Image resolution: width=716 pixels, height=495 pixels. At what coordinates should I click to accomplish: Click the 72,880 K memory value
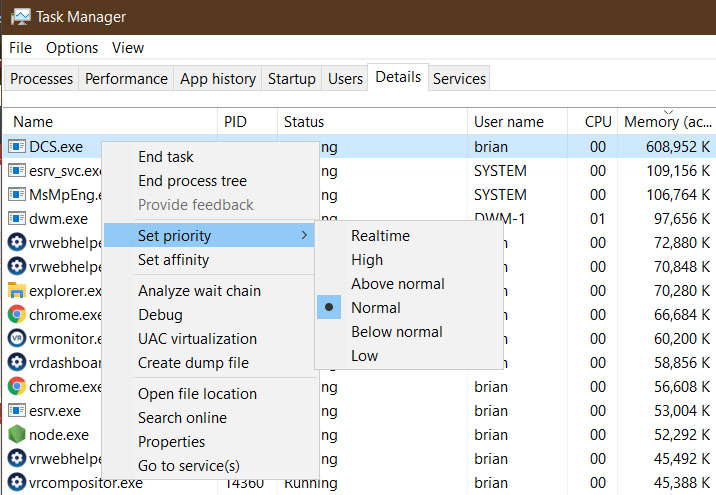(682, 242)
